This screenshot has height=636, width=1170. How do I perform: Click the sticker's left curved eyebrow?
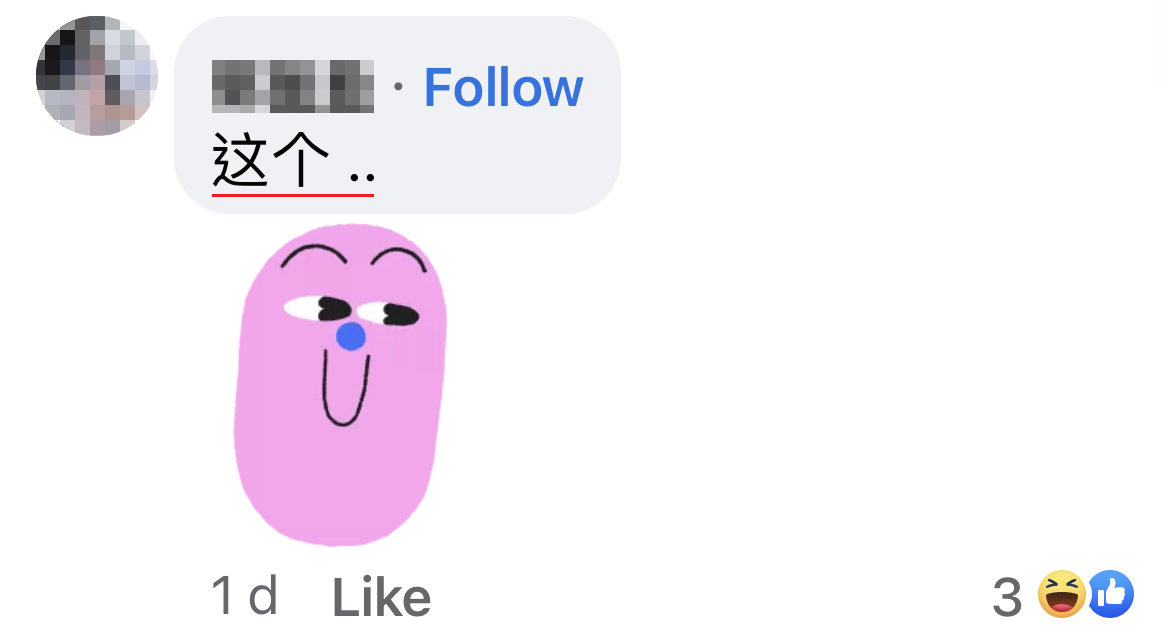click(x=313, y=256)
